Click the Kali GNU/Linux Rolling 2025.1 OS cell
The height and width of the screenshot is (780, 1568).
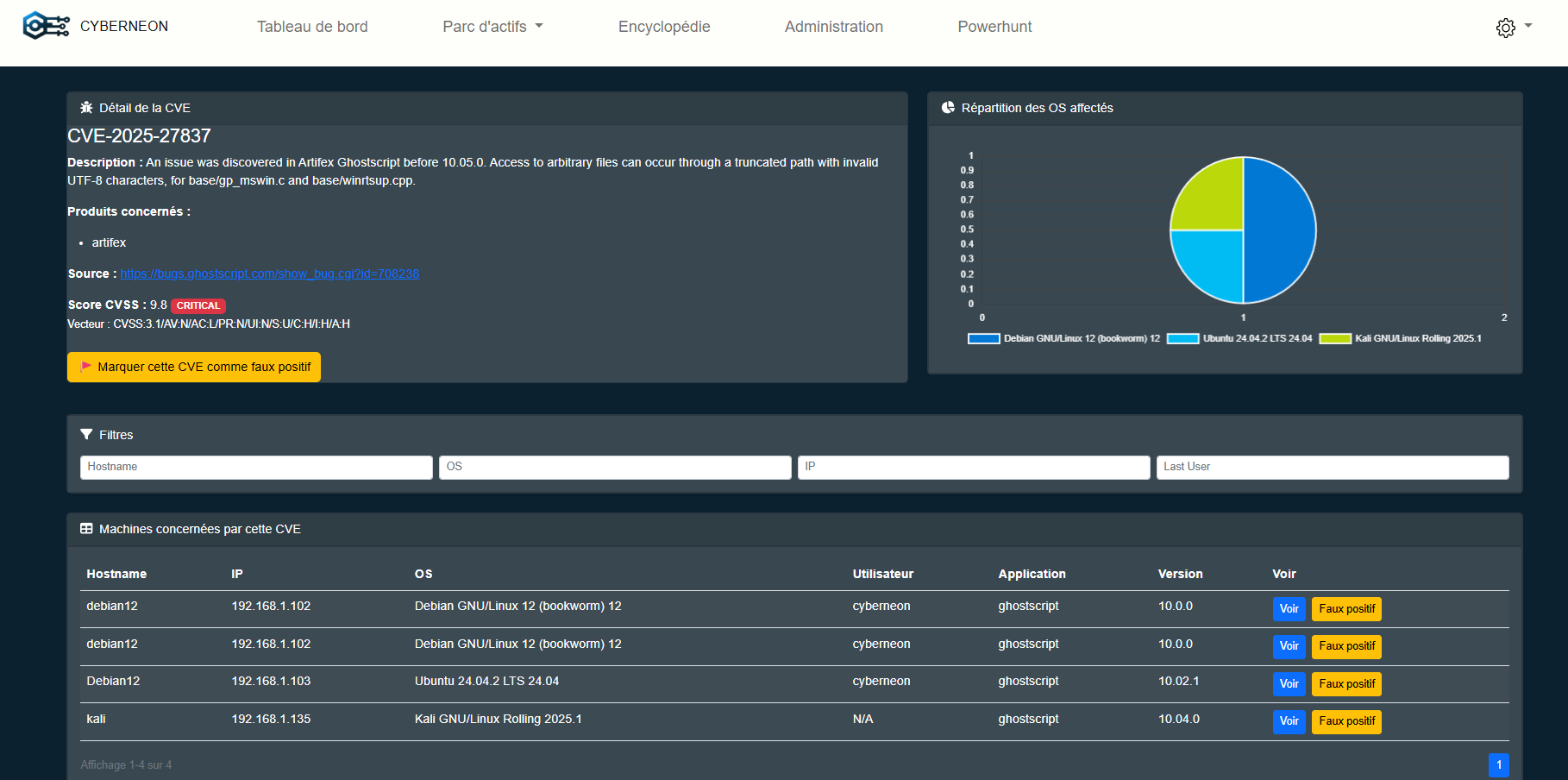coord(498,719)
